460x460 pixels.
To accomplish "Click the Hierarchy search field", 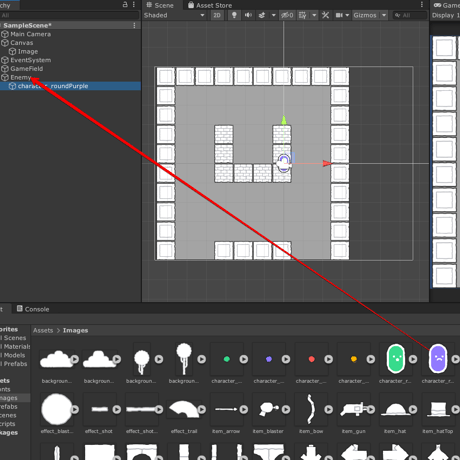I will pos(69,15).
